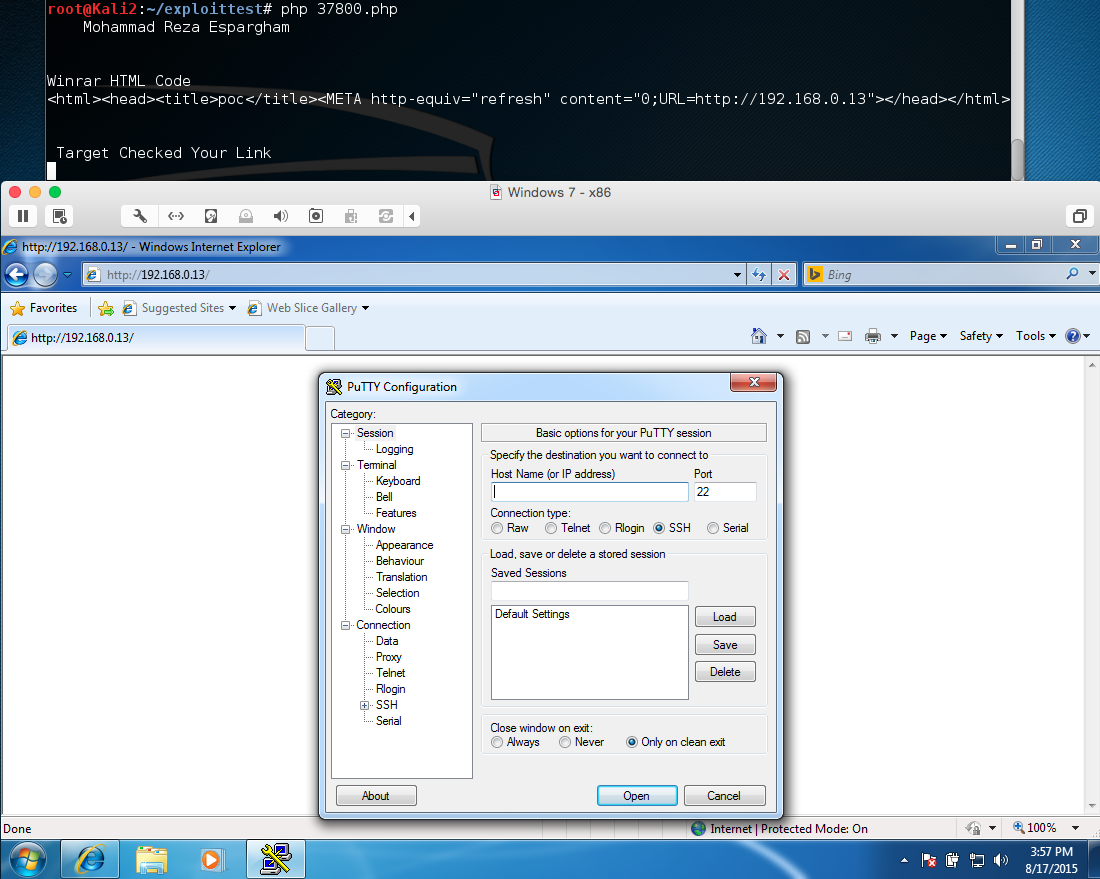This screenshot has height=879, width=1100.
Task: Open the Favorites button in IE
Action: pos(43,308)
